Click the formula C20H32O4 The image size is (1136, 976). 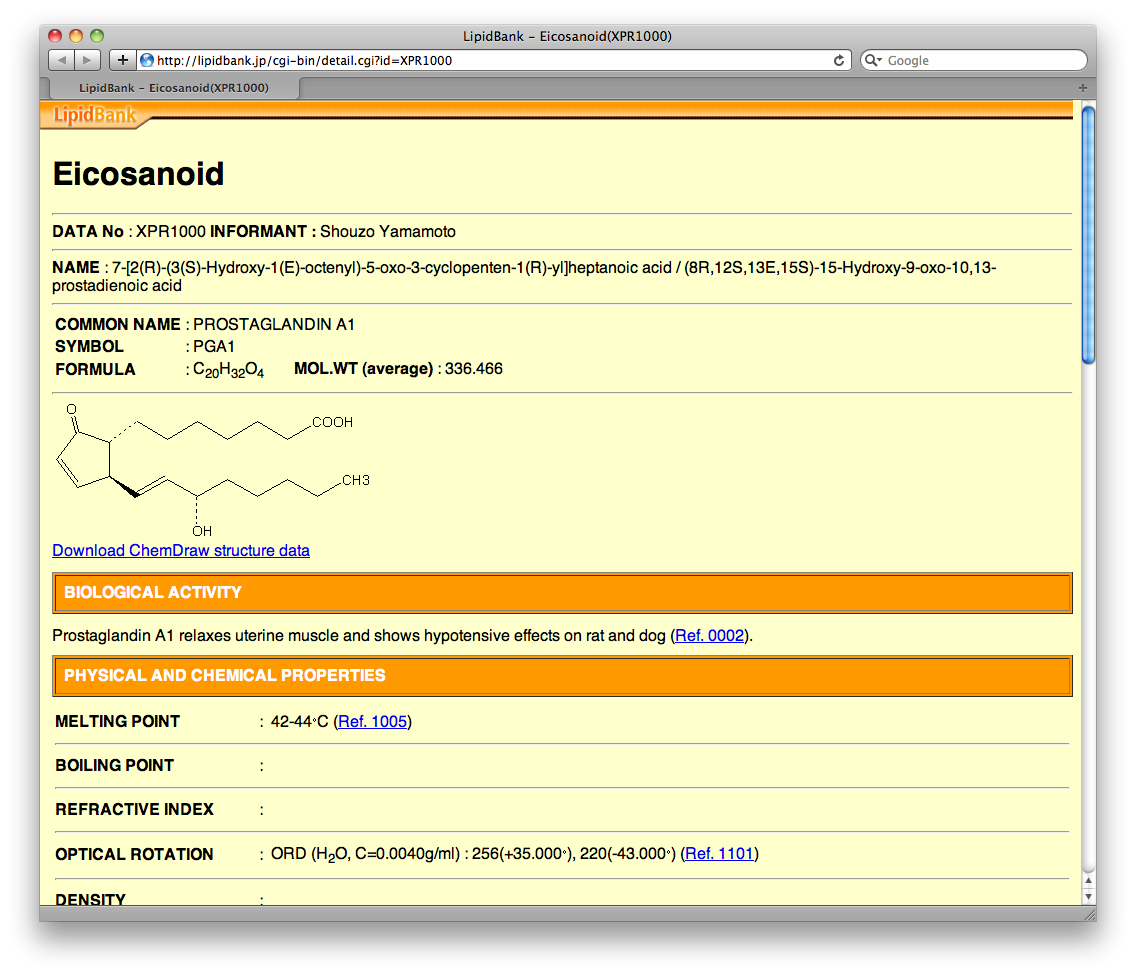[228, 370]
